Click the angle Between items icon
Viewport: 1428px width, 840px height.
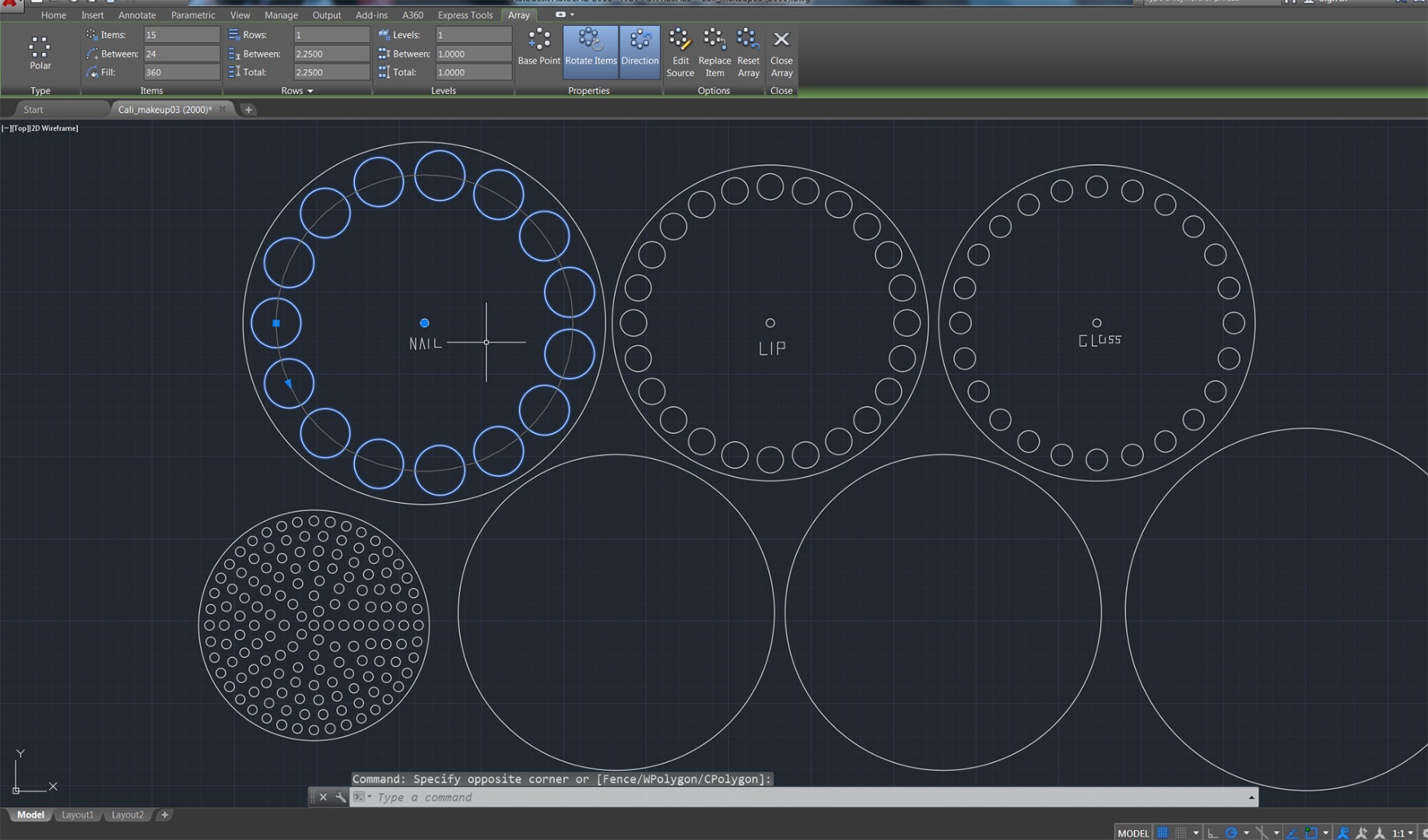click(92, 53)
